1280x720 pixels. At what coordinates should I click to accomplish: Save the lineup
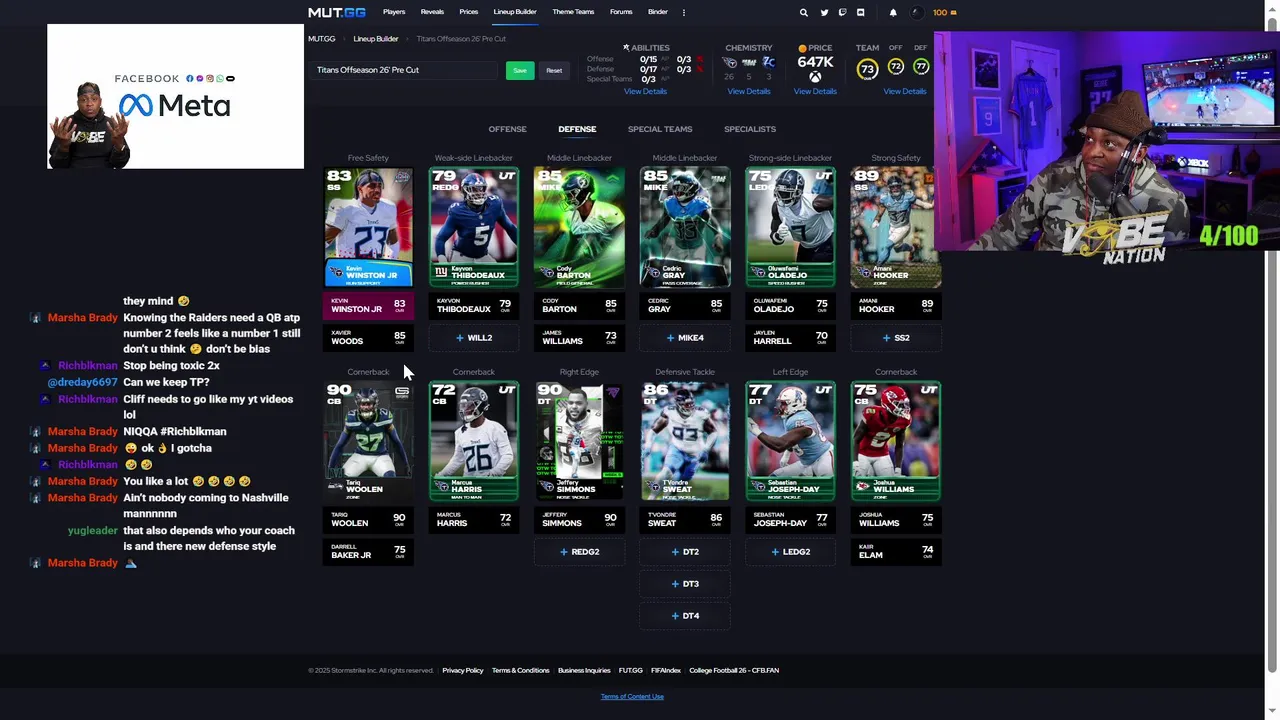tap(520, 70)
